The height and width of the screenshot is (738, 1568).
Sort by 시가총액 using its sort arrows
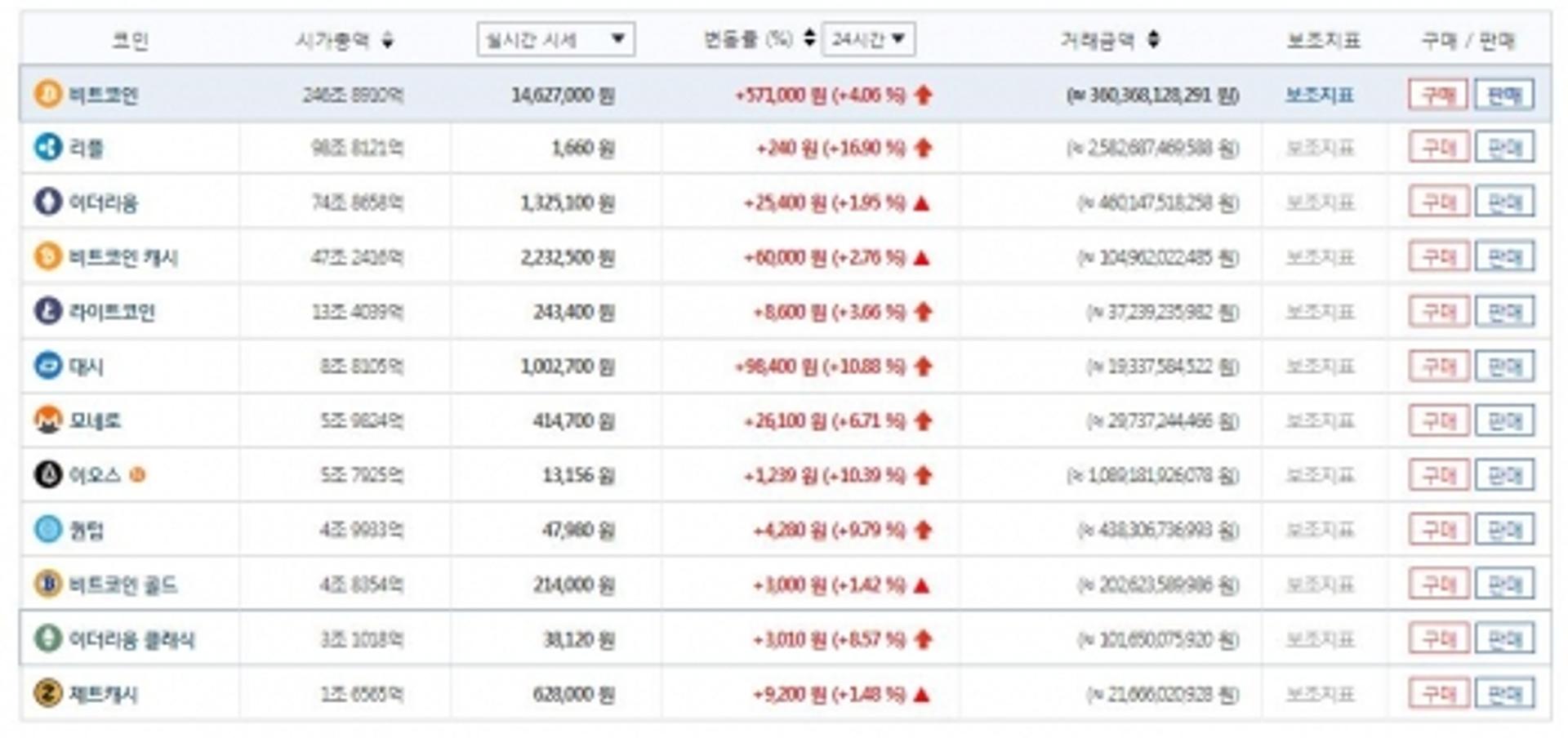tap(388, 39)
